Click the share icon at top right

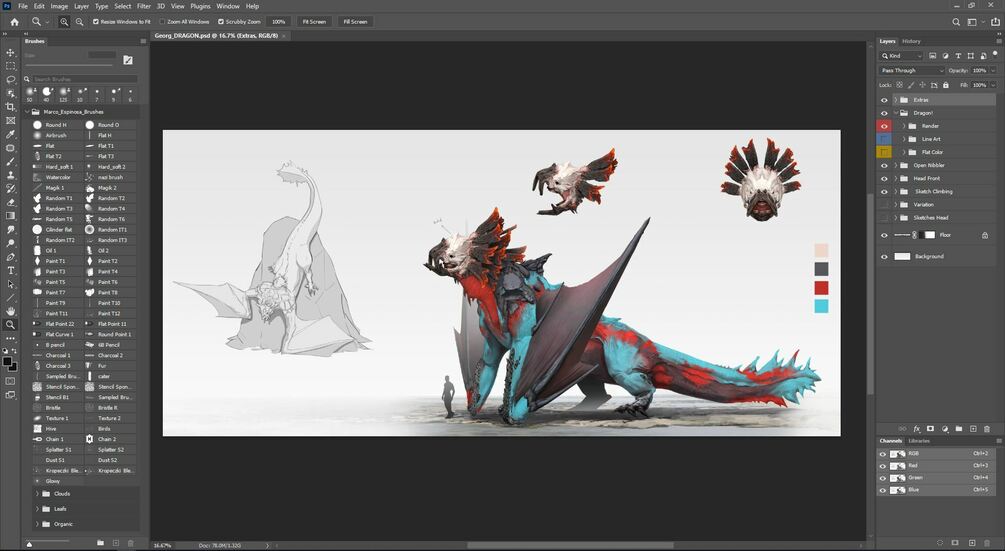(x=995, y=22)
